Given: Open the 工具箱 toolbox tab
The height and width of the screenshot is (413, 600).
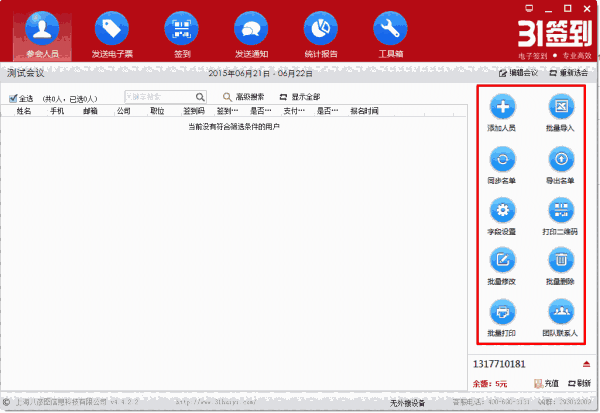Looking at the screenshot, I should point(391,36).
